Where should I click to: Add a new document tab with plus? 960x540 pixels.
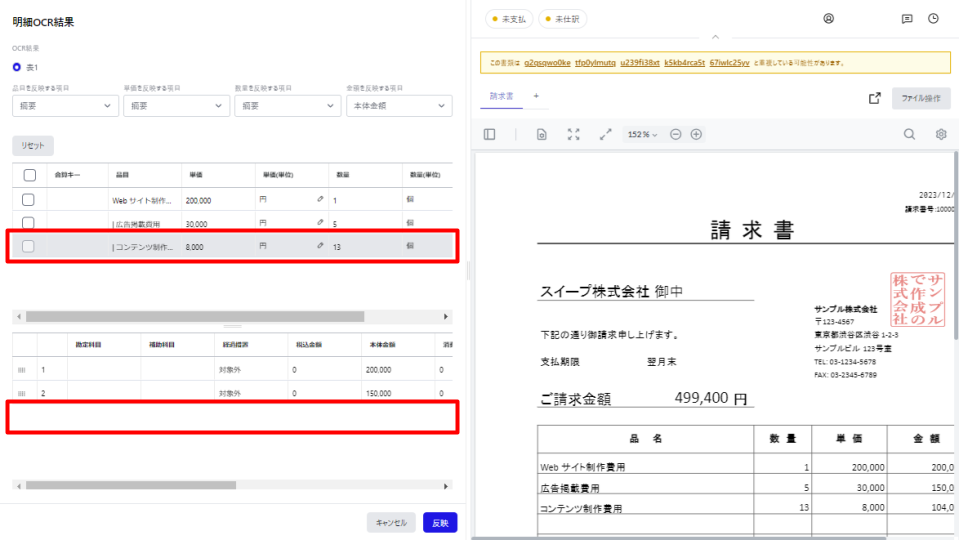click(x=536, y=96)
